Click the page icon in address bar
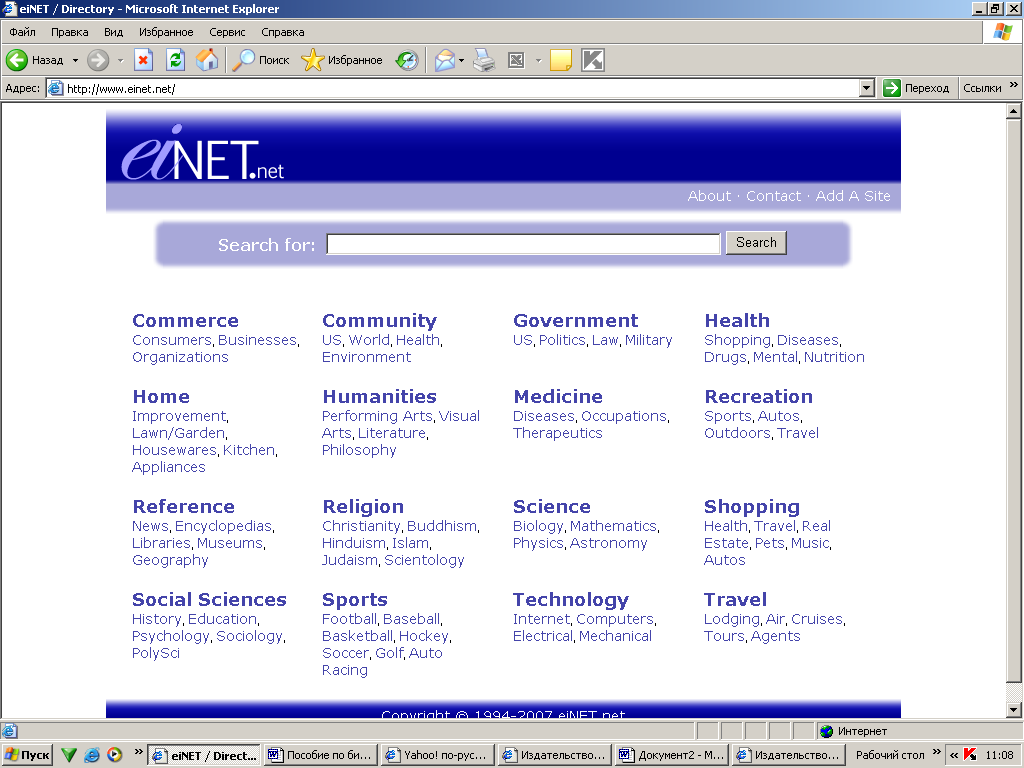This screenshot has height=768, width=1024. tap(56, 88)
